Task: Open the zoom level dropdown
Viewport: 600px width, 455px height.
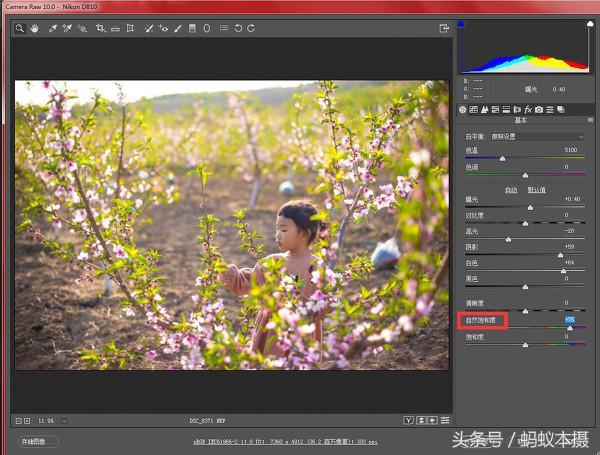Action: [x=64, y=421]
